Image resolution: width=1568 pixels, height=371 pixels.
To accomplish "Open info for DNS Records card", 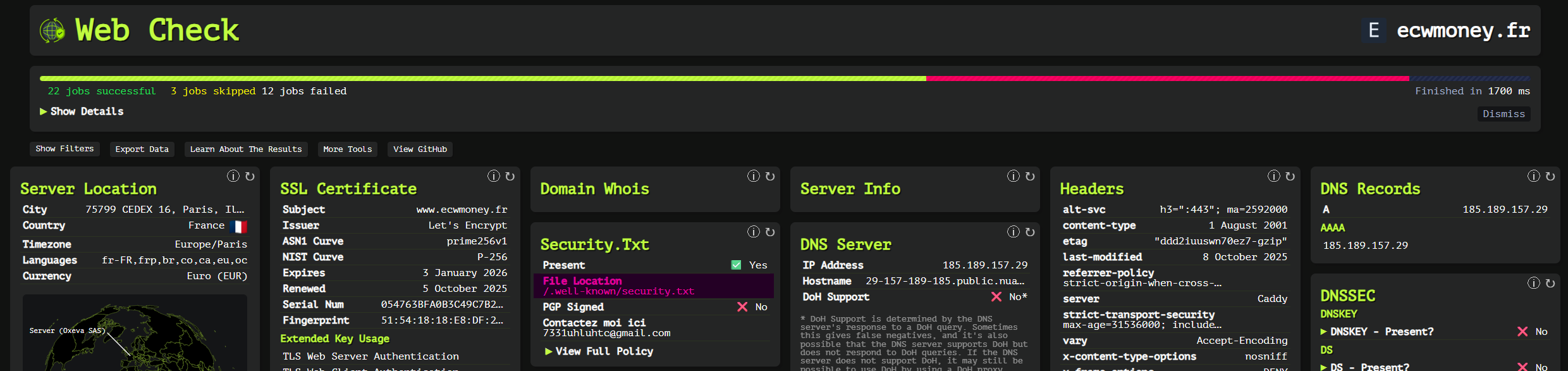I will tap(1533, 176).
